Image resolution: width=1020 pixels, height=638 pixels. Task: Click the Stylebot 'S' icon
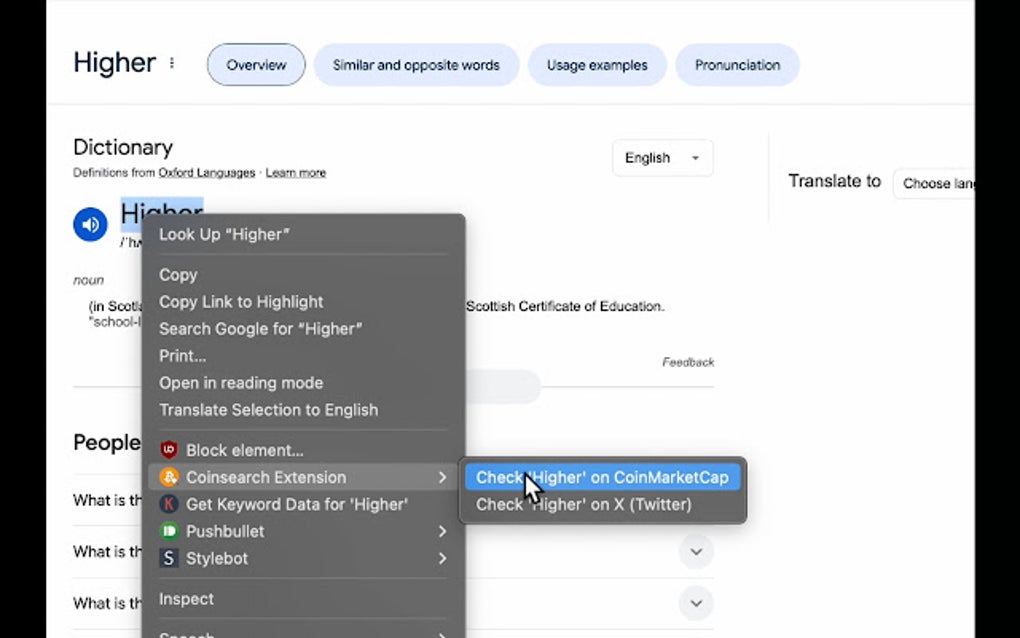(x=168, y=558)
